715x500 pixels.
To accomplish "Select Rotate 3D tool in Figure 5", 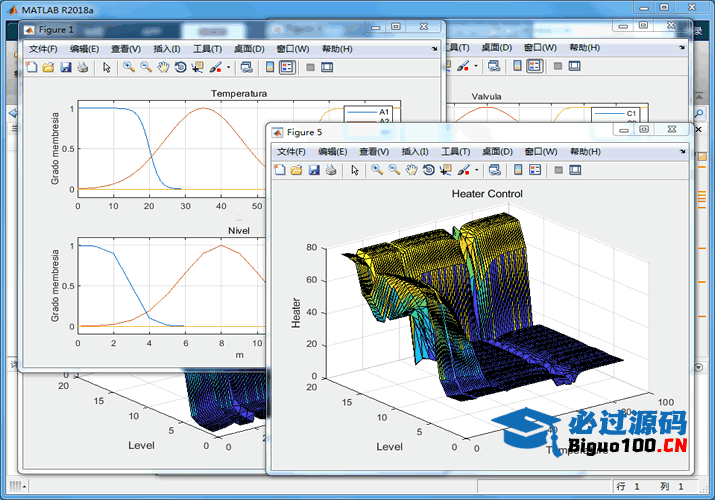I will [x=429, y=170].
